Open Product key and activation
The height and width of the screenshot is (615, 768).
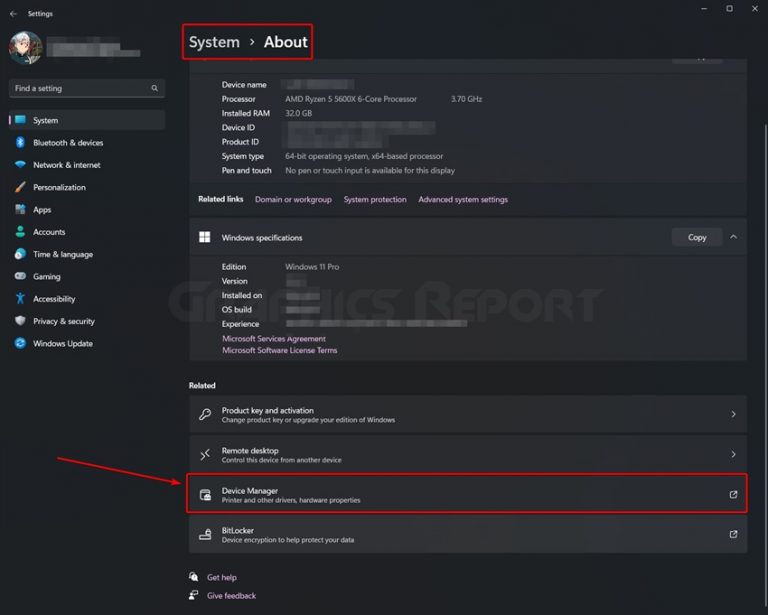[x=468, y=414]
